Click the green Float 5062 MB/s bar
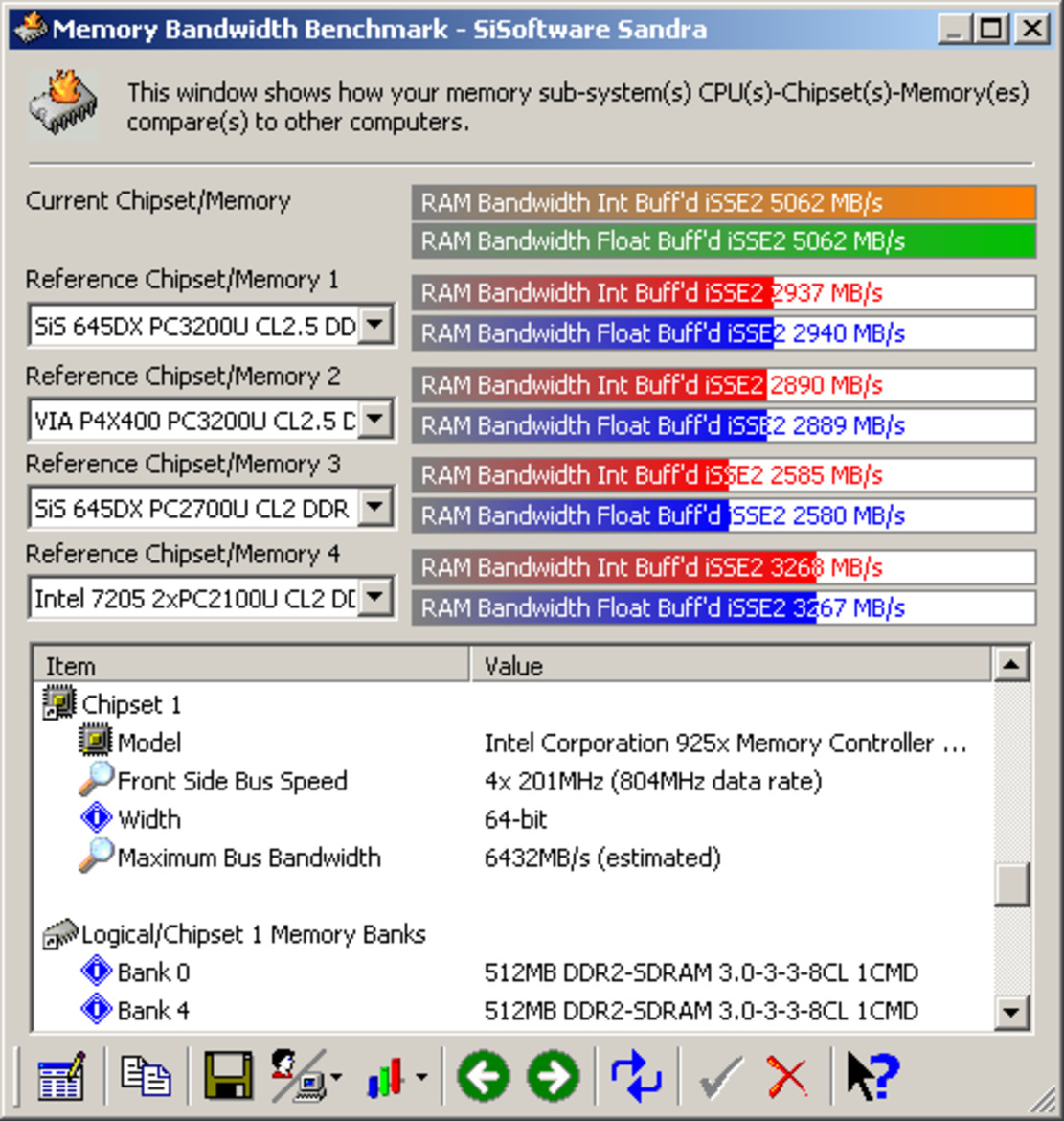 point(723,240)
